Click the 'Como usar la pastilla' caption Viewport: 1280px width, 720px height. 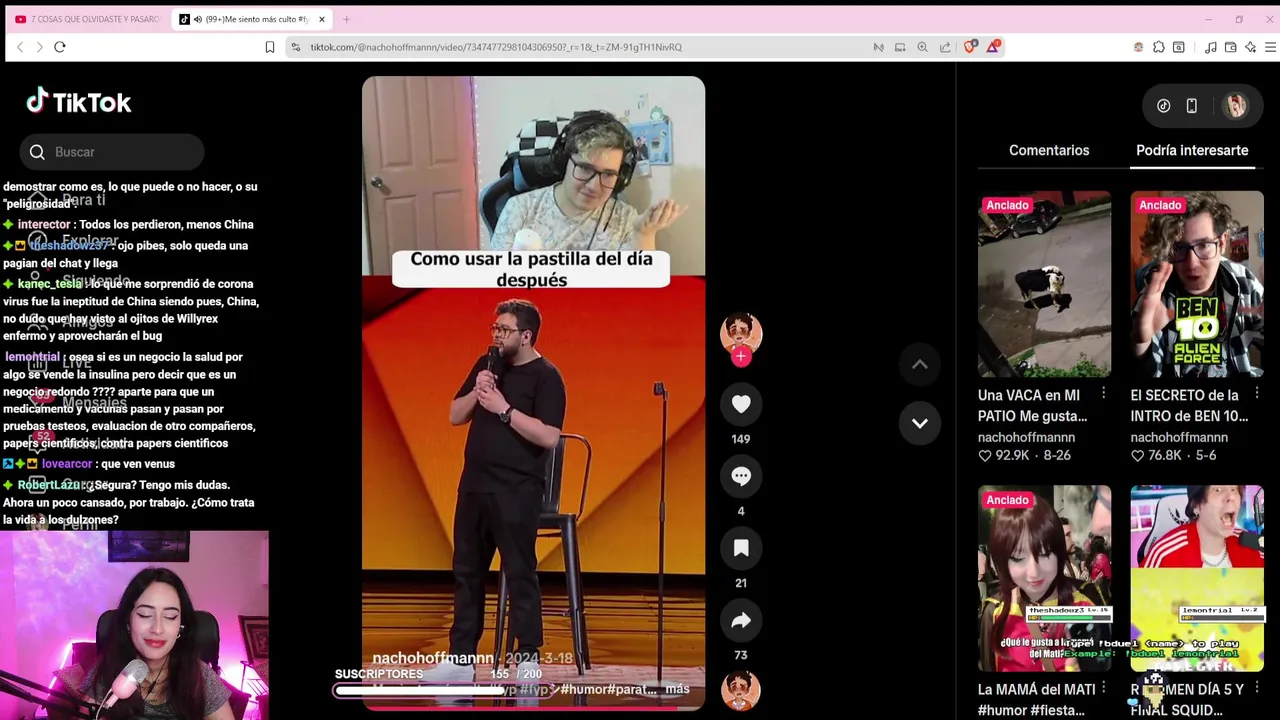pos(531,269)
